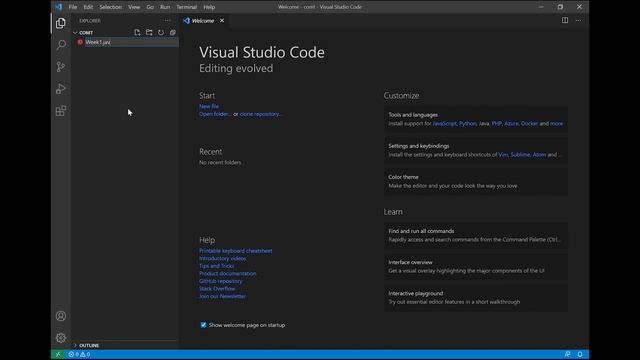
Task: Open the Go menu
Action: pos(150,7)
